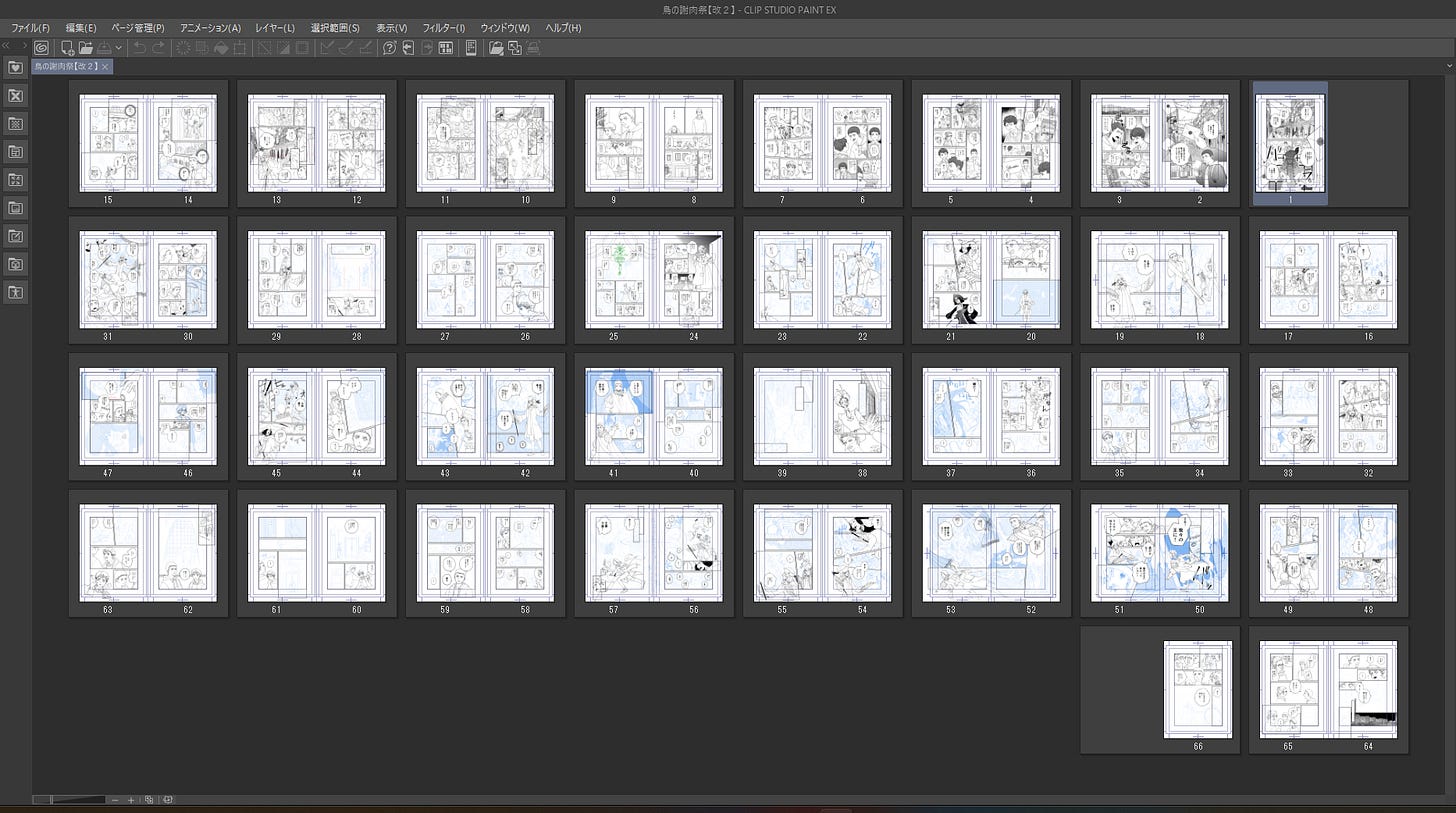This screenshot has width=1456, height=813.
Task: Select the page 66 thumbnail
Action: tap(1197, 690)
